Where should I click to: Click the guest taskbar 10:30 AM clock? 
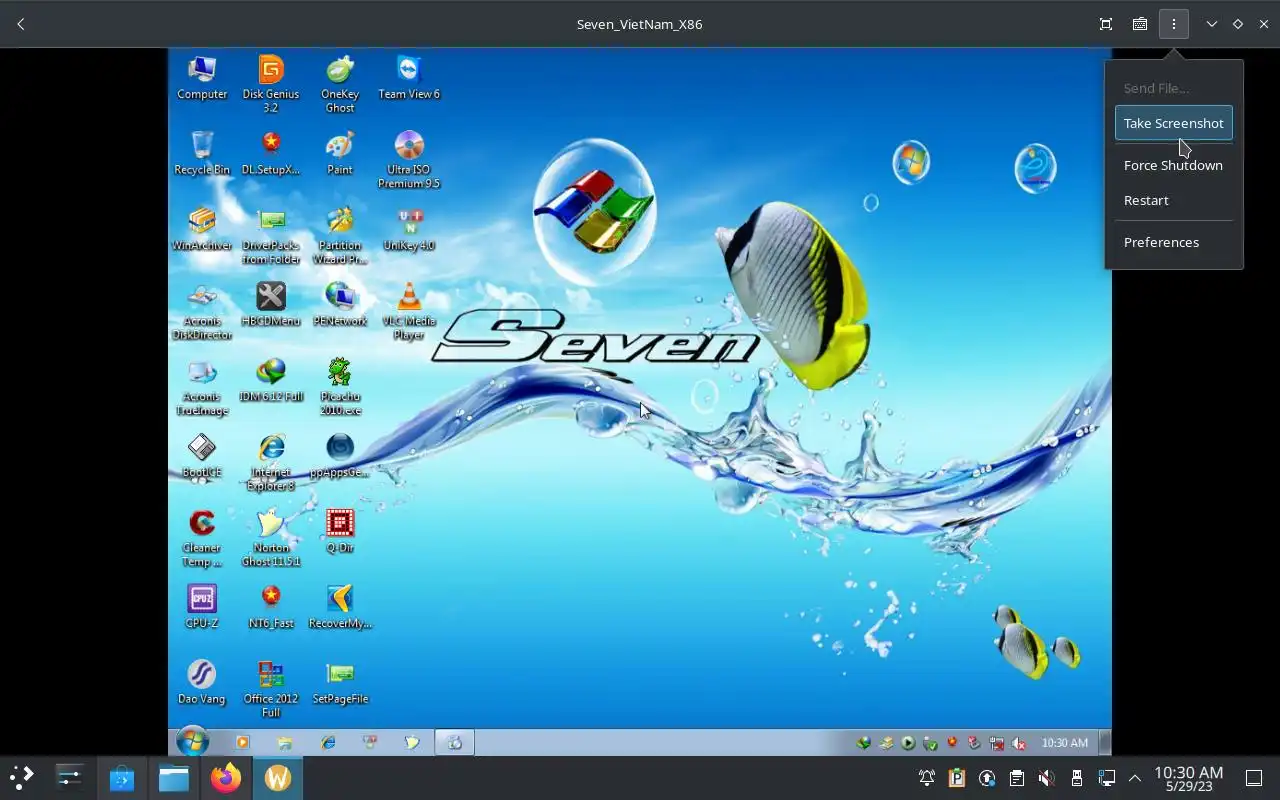1064,743
